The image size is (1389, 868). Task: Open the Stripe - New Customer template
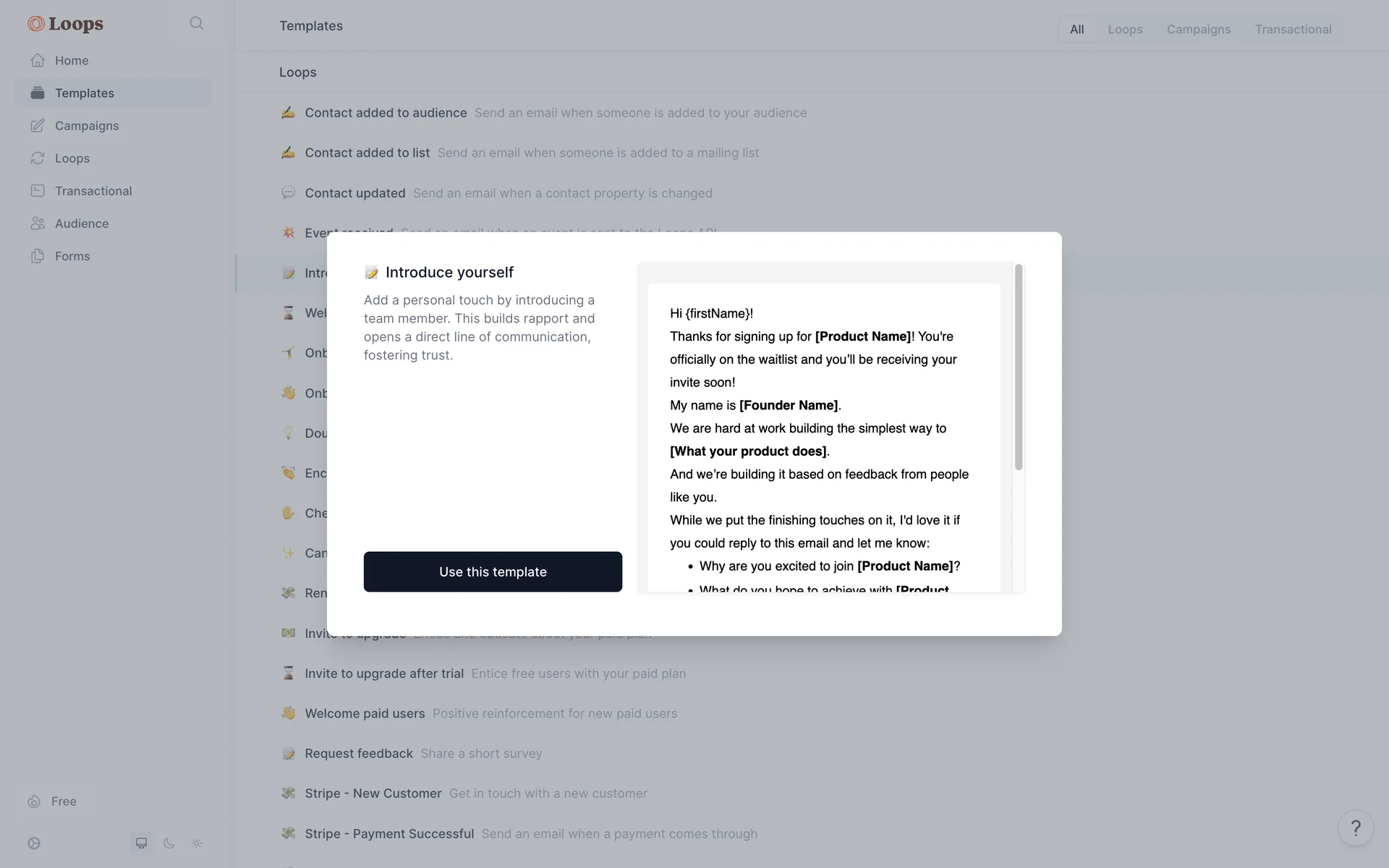tap(373, 793)
